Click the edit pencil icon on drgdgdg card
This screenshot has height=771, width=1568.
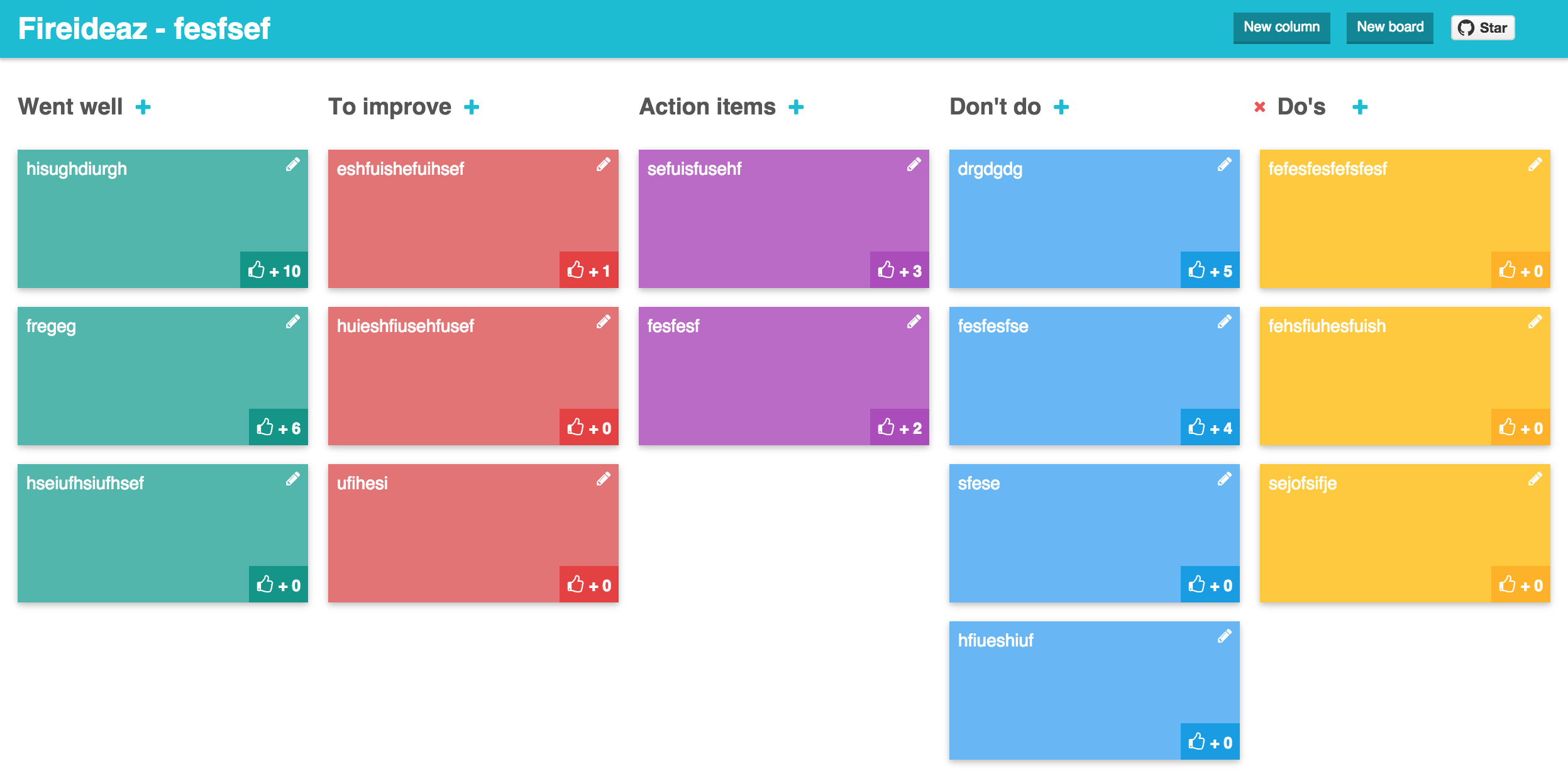point(1225,164)
